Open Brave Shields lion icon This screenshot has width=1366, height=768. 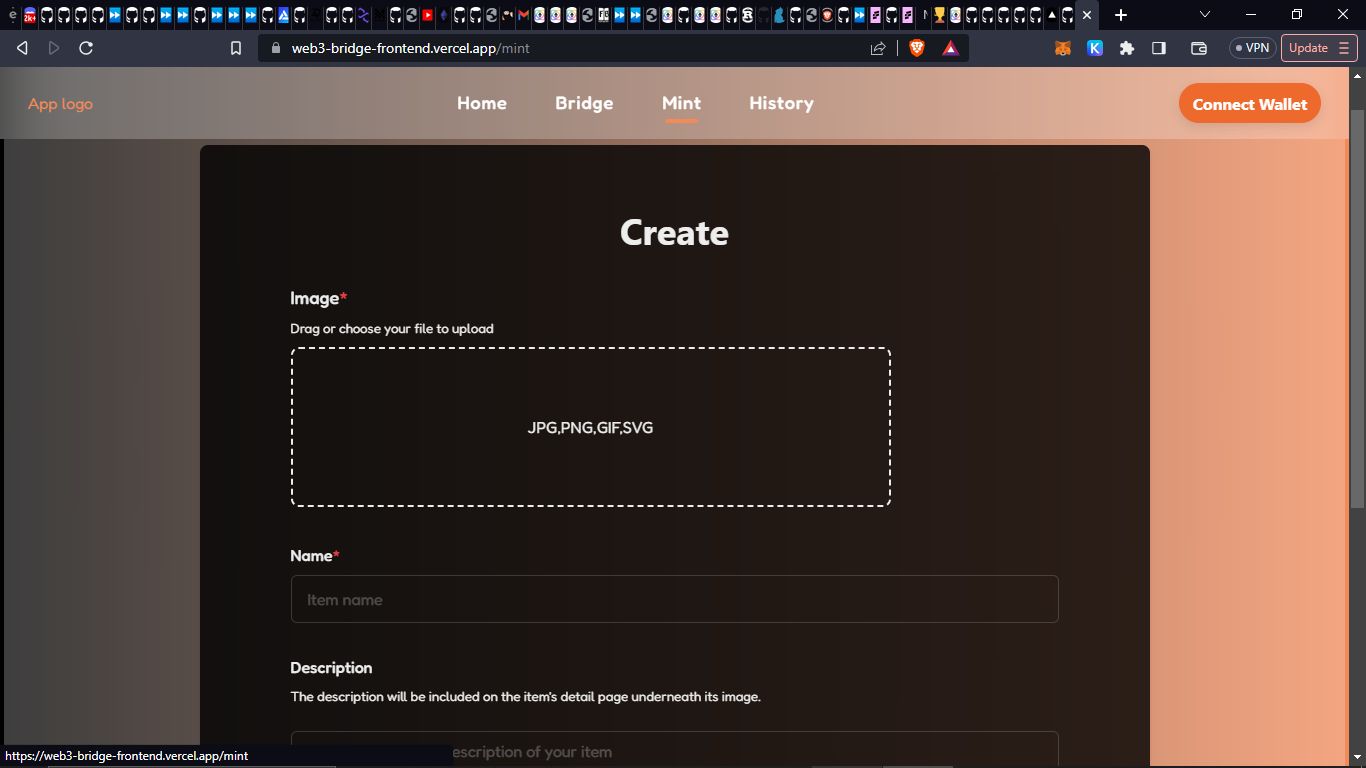point(917,48)
